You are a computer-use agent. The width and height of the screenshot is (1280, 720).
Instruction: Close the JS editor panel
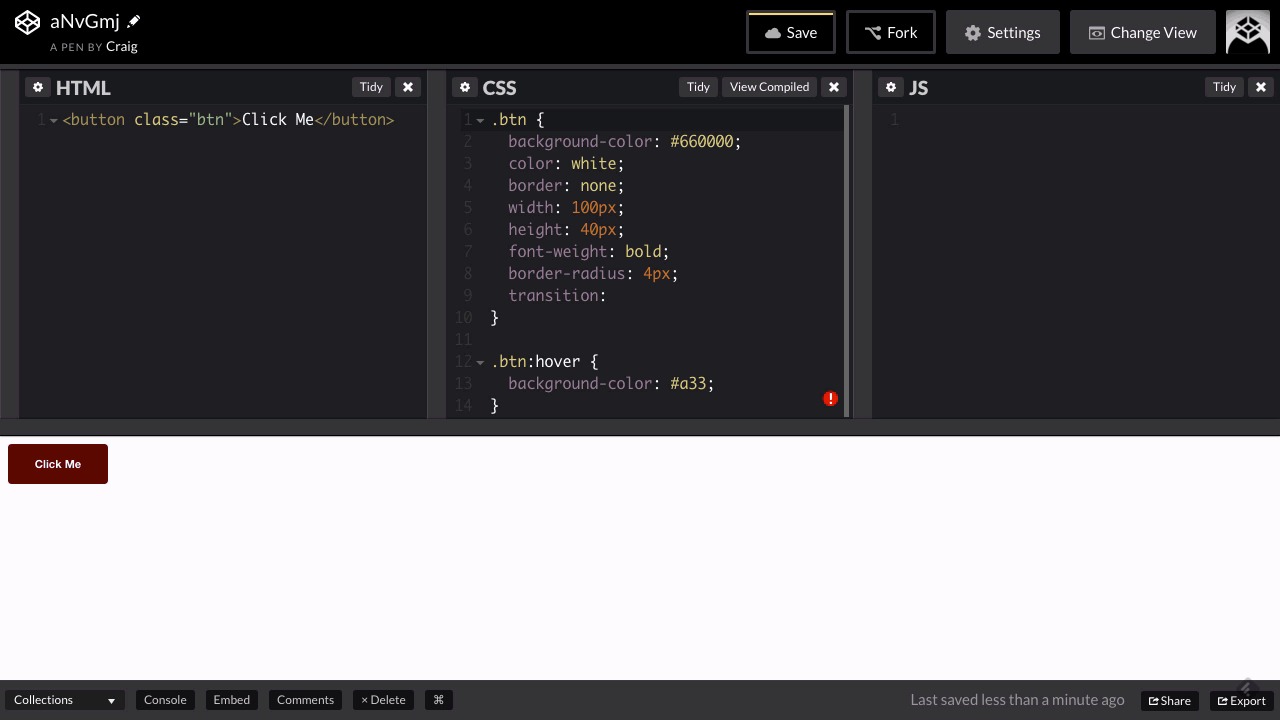click(x=1261, y=87)
